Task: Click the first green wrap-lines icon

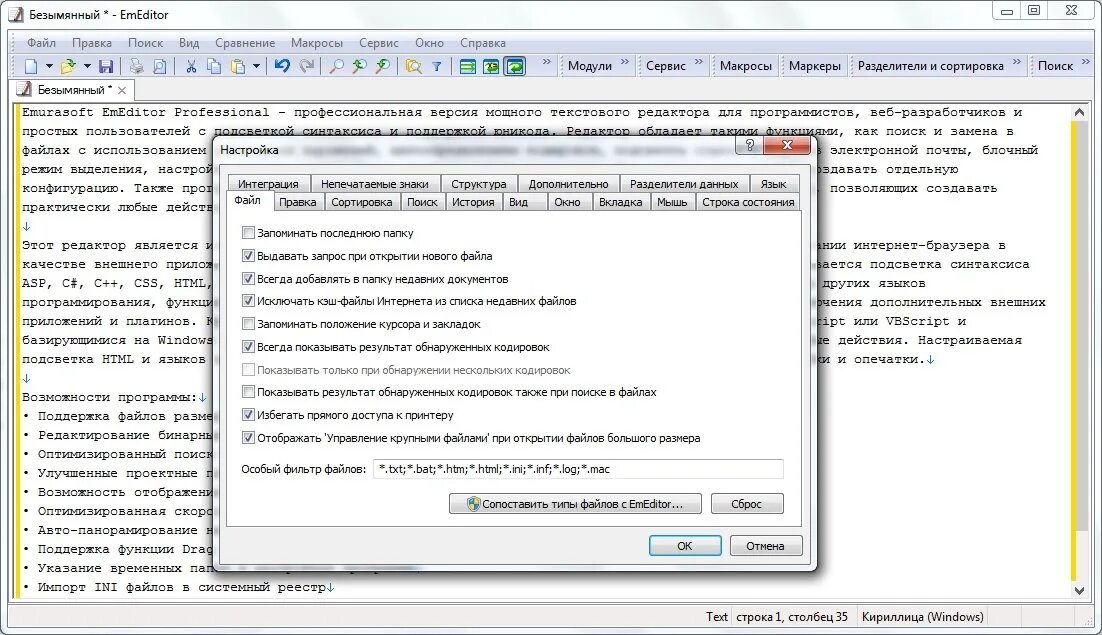Action: point(467,66)
